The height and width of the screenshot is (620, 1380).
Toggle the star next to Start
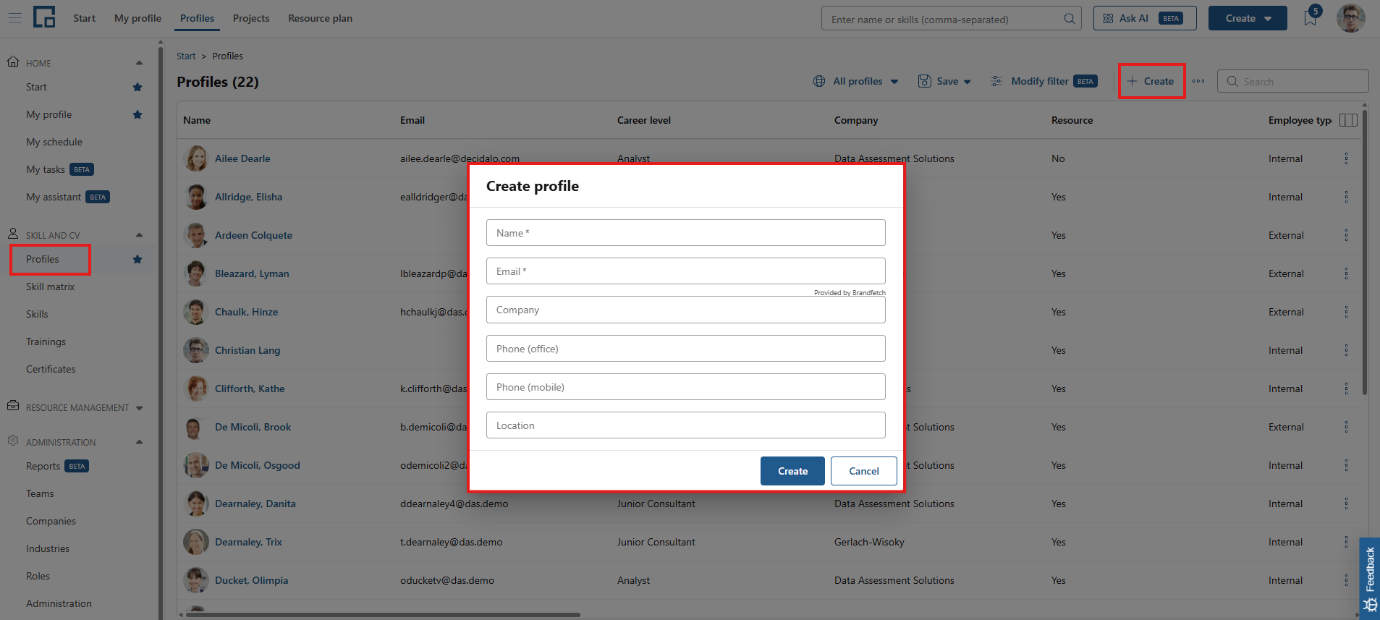tap(138, 87)
